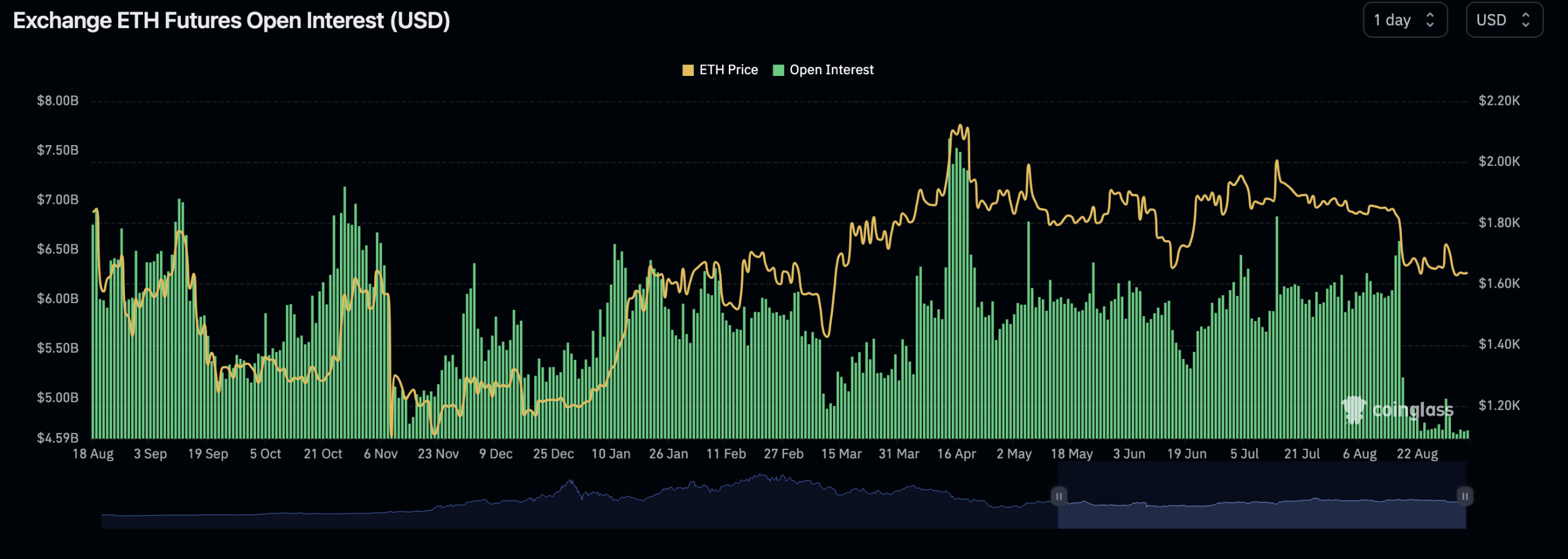1568x559 pixels.
Task: Grab the left handle of the range navigator
Action: 1058,496
